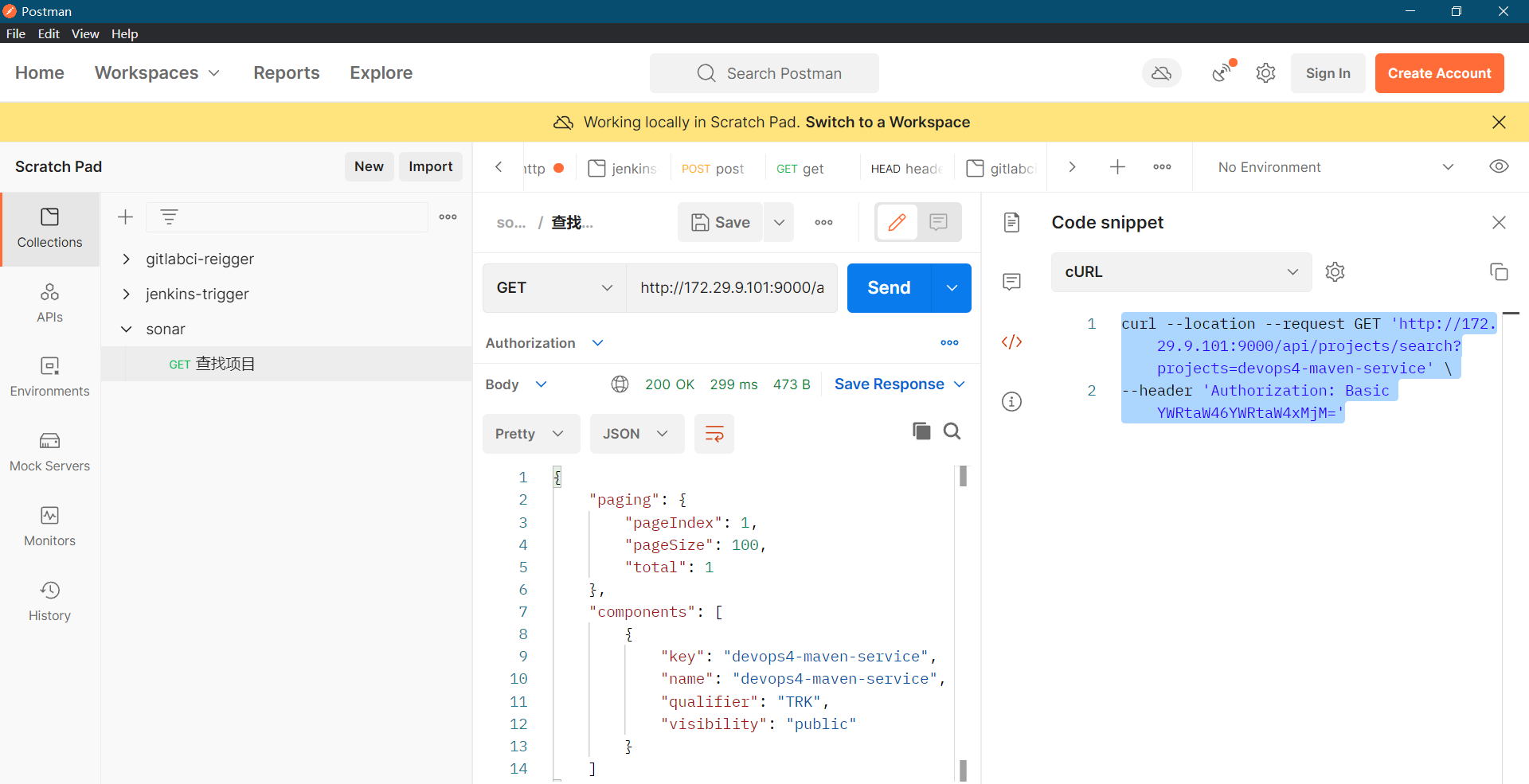
Task: Open the Mock Servers sidebar section
Action: point(49,452)
